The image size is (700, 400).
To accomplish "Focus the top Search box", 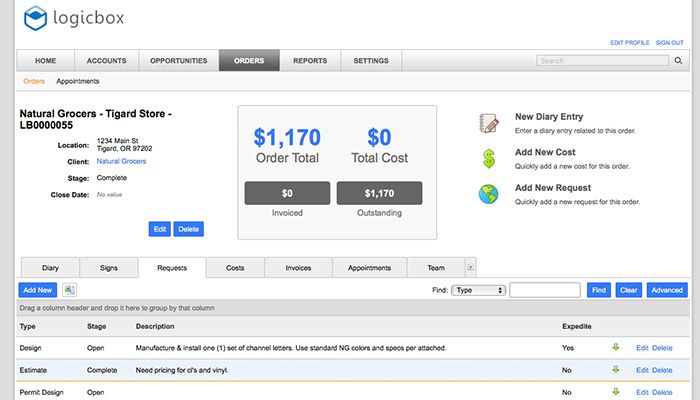I will (x=602, y=61).
